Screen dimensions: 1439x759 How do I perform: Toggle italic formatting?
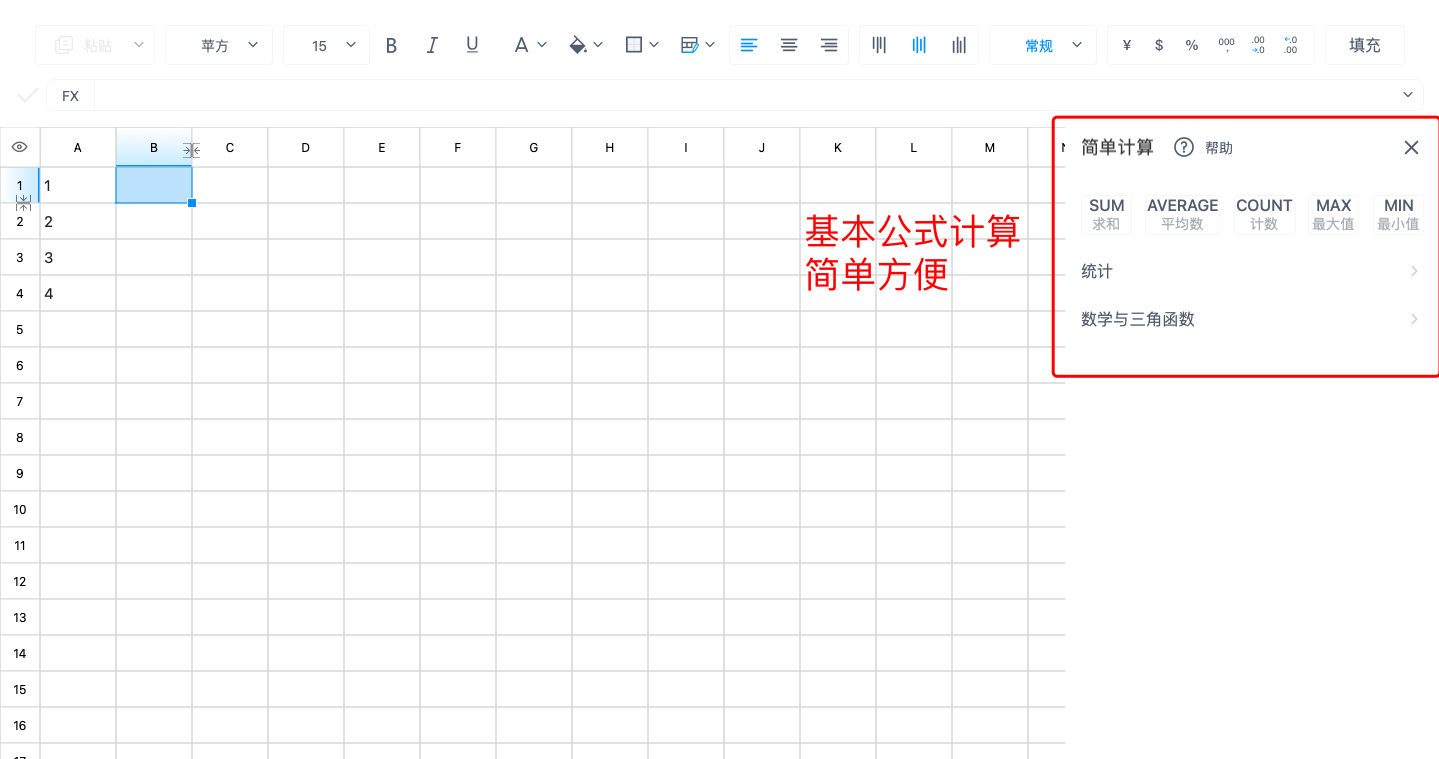click(x=432, y=45)
